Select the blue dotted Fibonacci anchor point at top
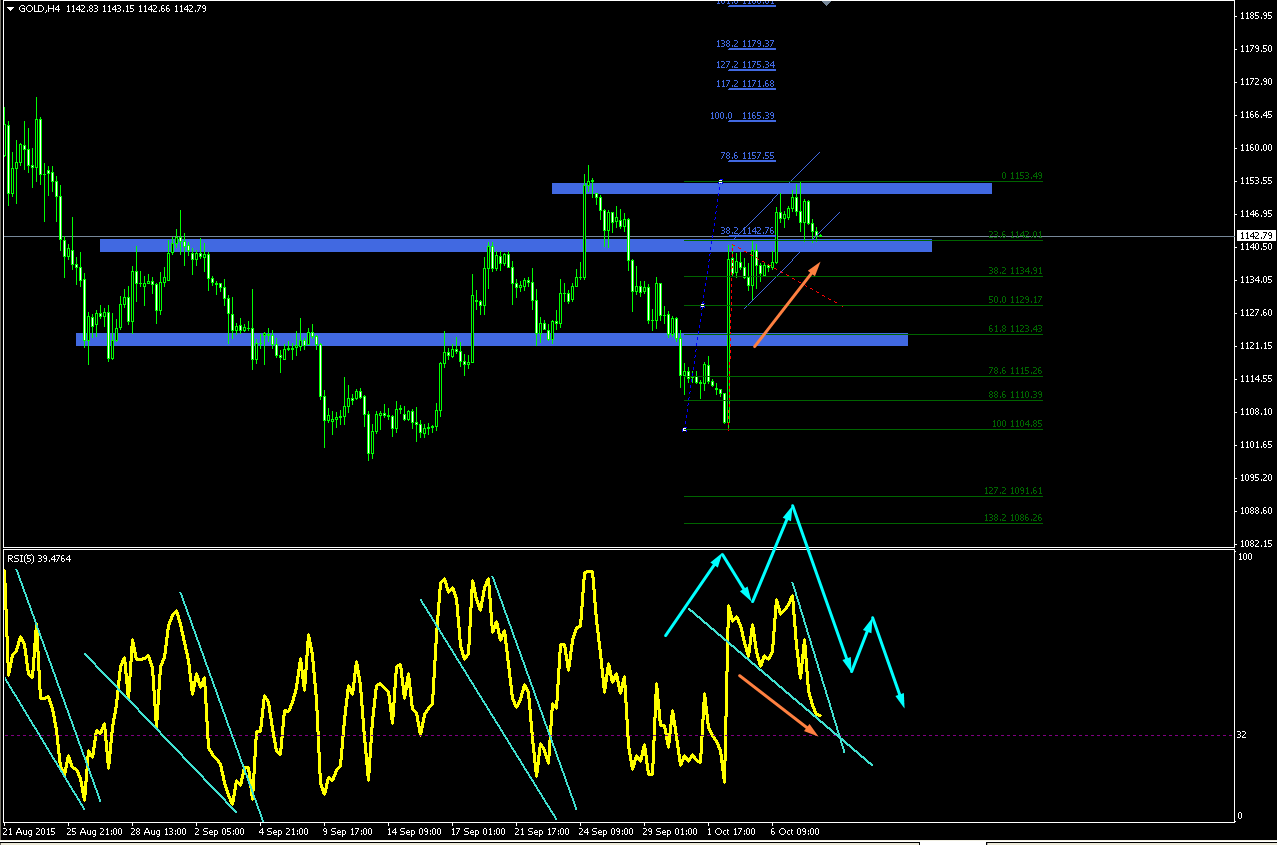 (720, 182)
